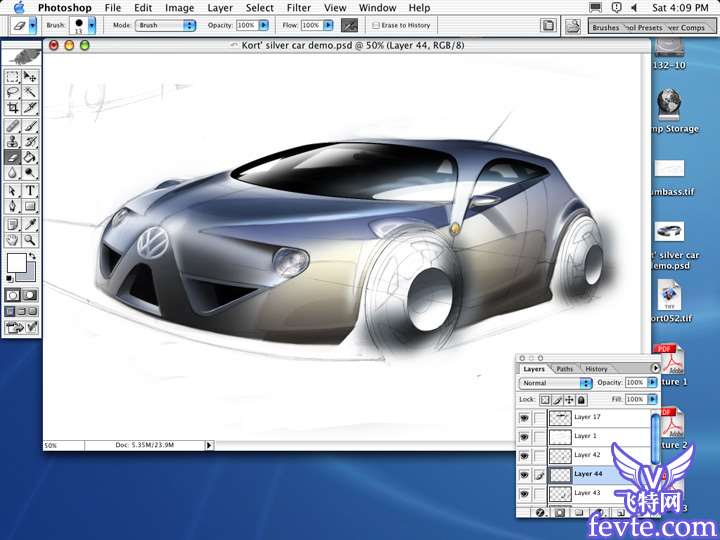Open the Flow slider arrow

tap(328, 25)
